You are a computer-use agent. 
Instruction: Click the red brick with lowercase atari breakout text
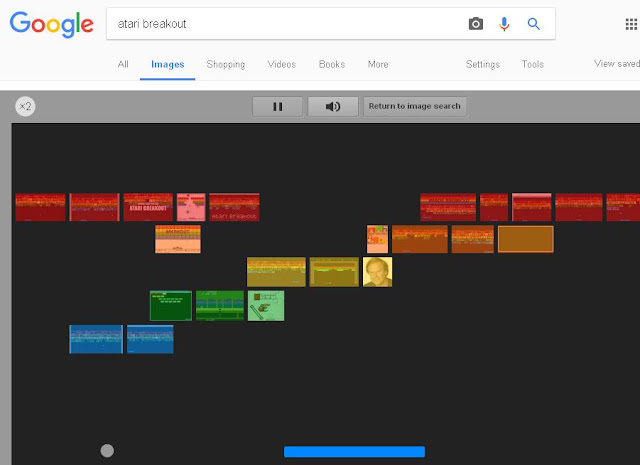(234, 207)
